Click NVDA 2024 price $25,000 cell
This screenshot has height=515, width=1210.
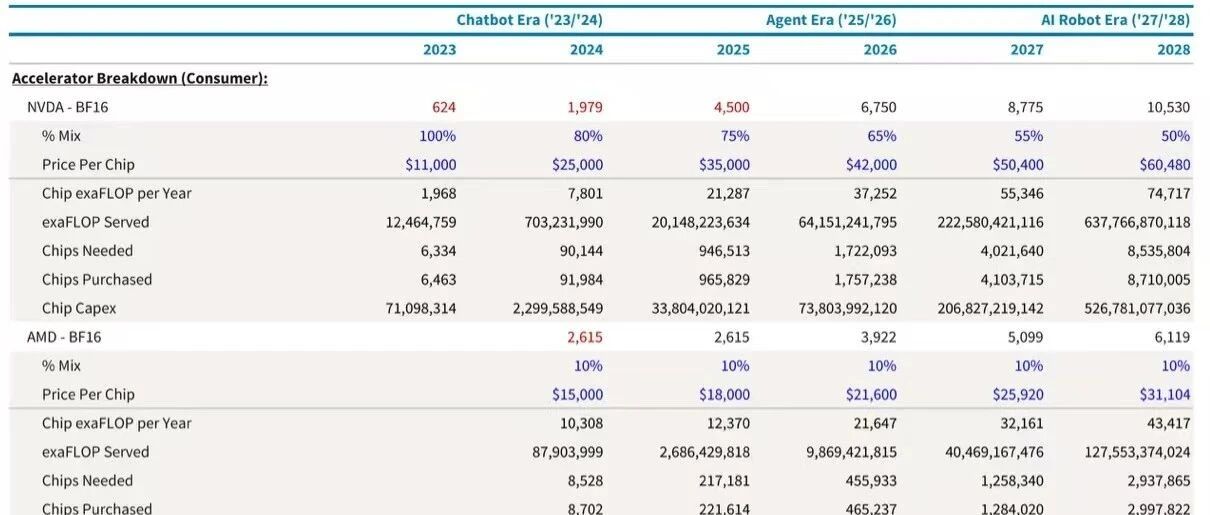578,165
